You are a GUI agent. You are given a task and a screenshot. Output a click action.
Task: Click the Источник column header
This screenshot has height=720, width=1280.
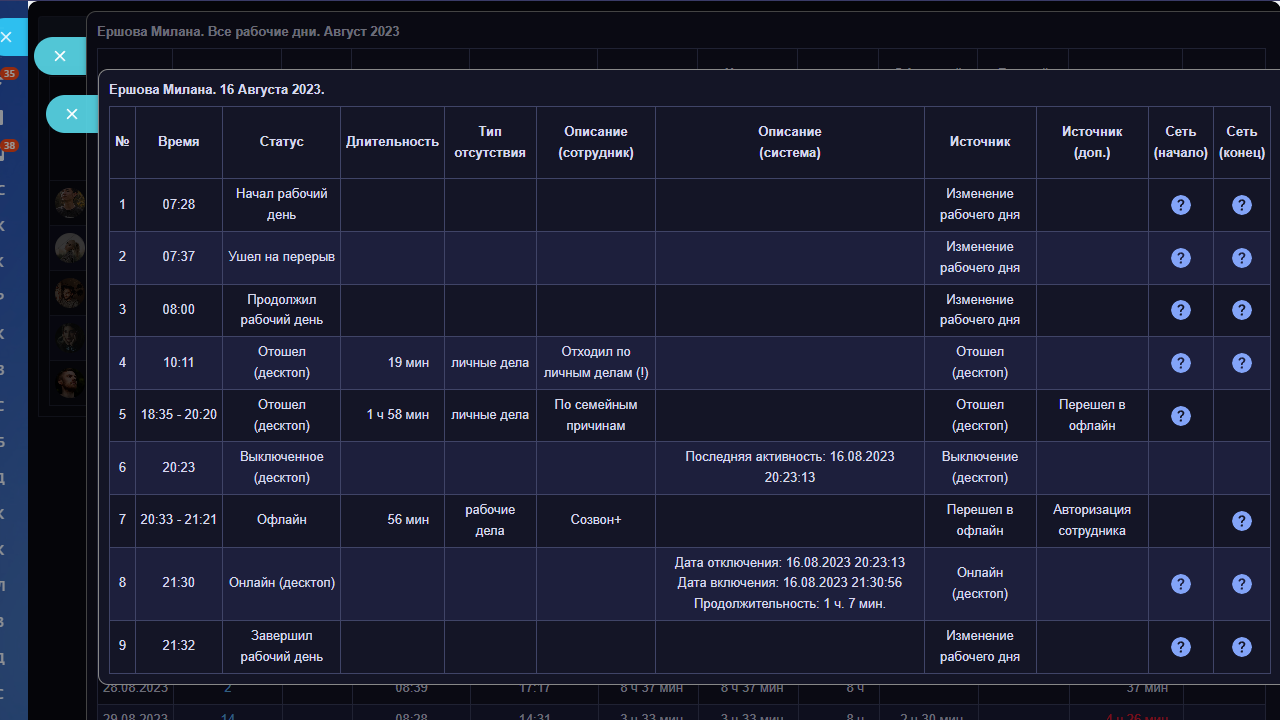click(980, 142)
